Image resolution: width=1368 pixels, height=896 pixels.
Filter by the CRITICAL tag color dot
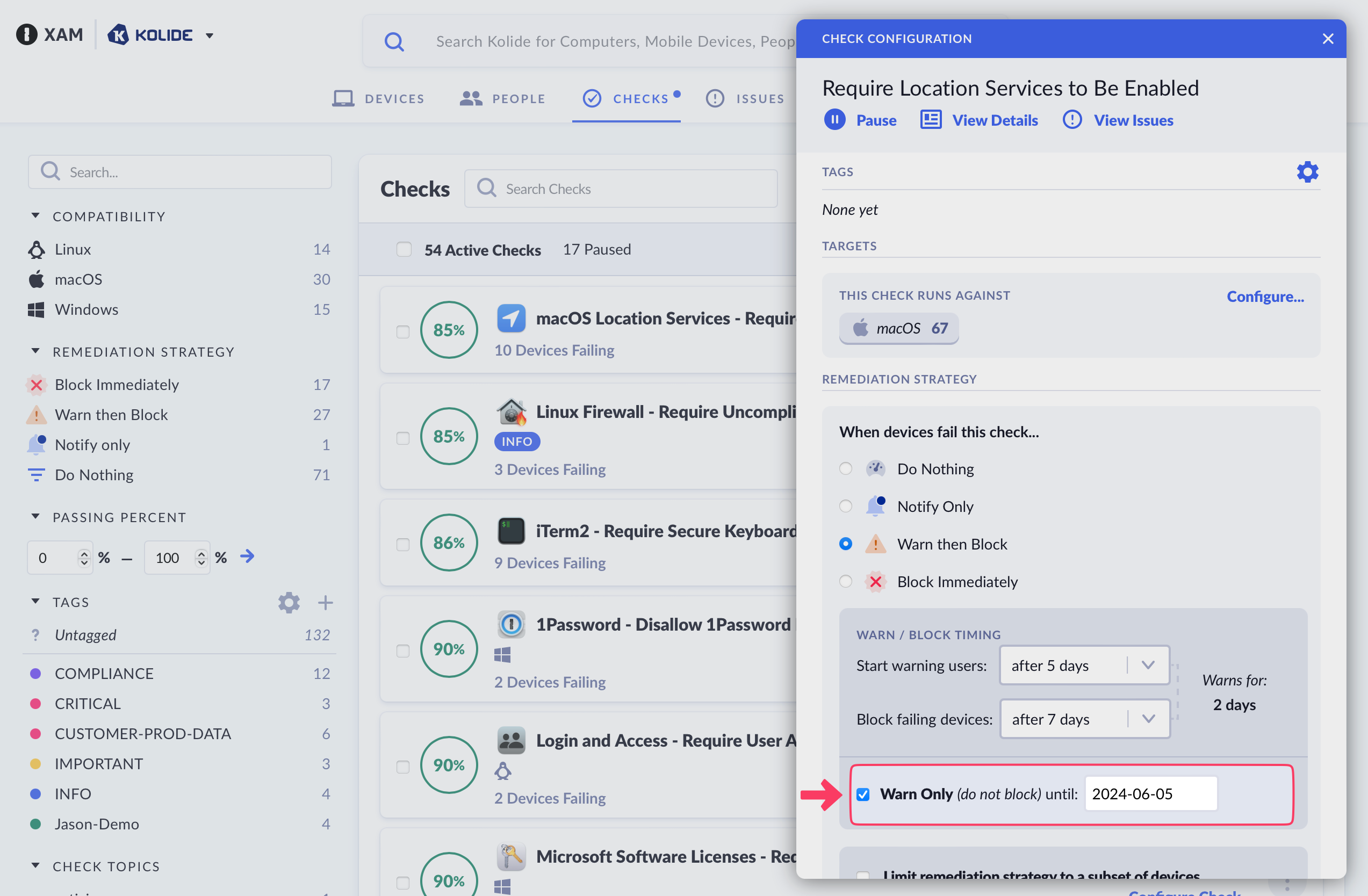[35, 703]
